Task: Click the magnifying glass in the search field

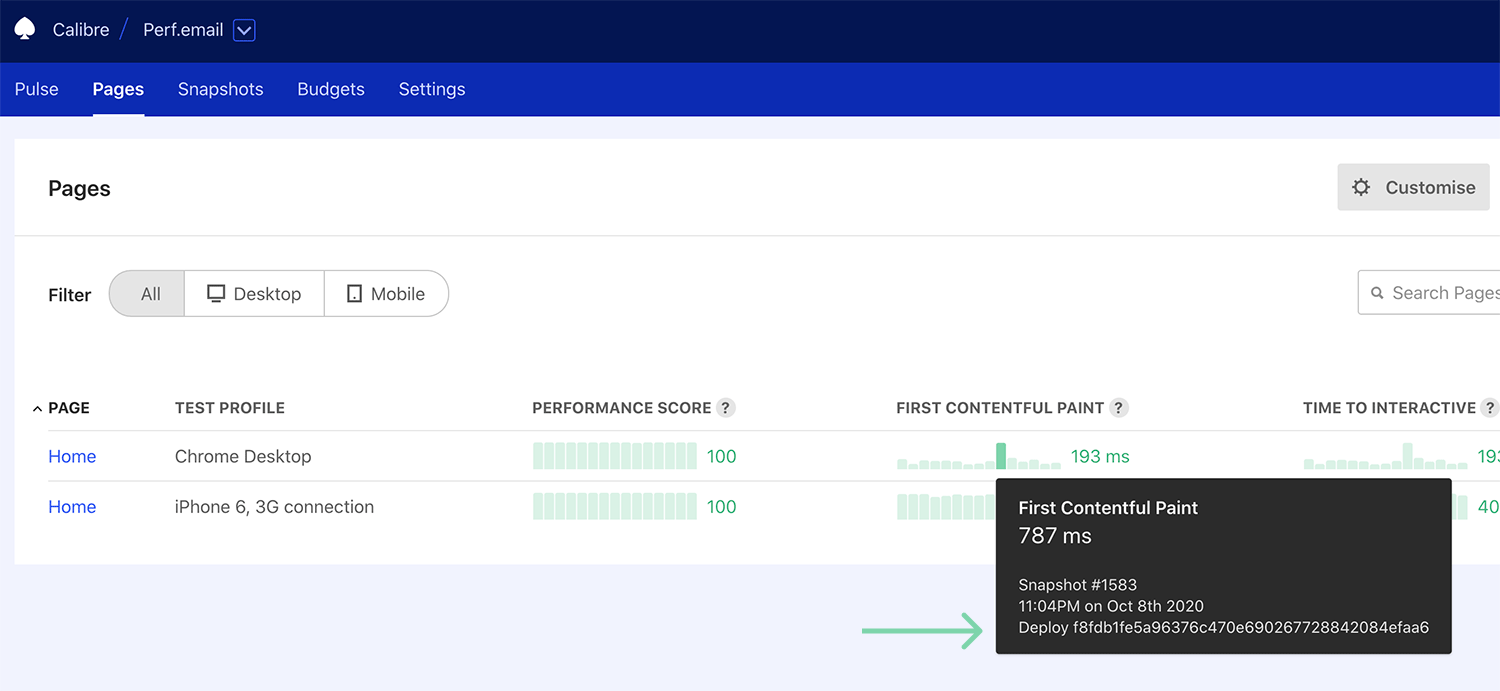Action: click(x=1378, y=292)
